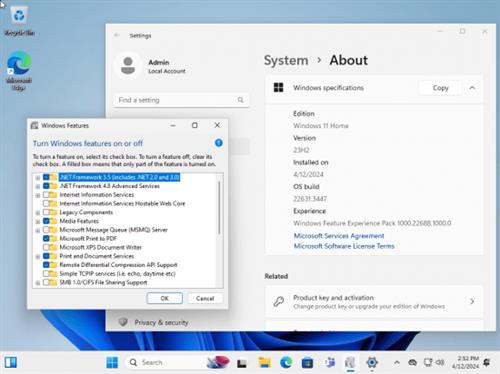Open the Task View icon on taskbar
500x374 pixels.
pos(242,363)
